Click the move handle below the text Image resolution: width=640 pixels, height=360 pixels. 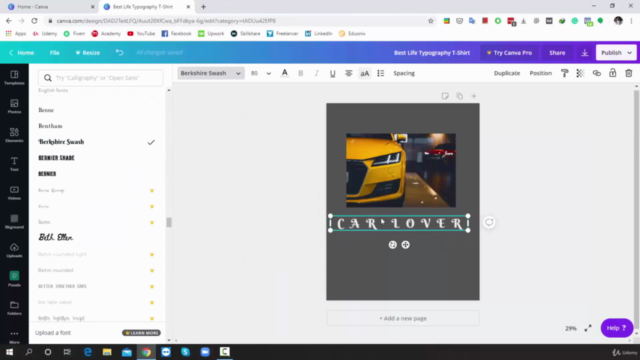[405, 244]
